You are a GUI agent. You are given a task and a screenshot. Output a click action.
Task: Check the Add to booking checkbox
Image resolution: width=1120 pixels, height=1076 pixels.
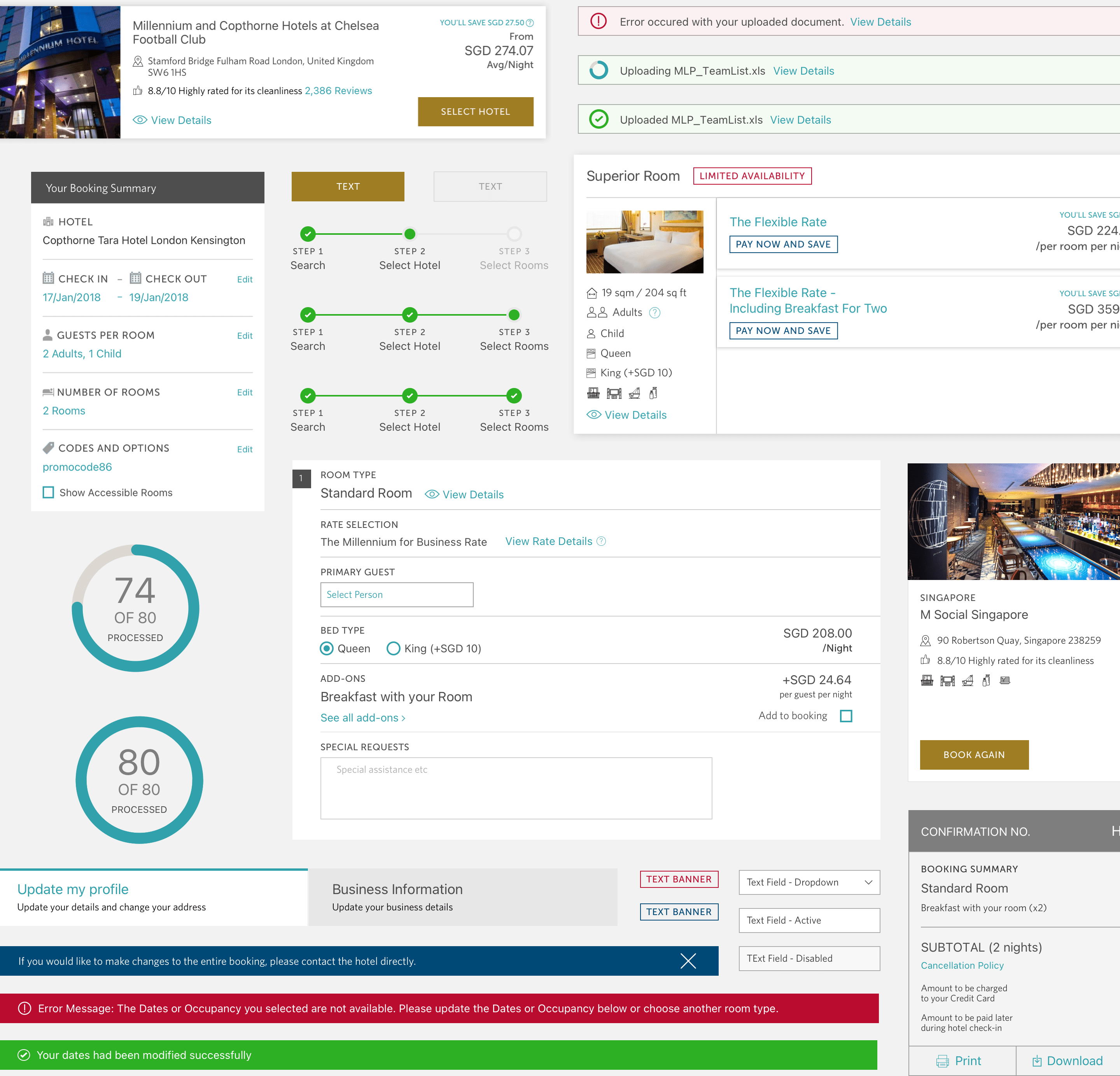(846, 716)
